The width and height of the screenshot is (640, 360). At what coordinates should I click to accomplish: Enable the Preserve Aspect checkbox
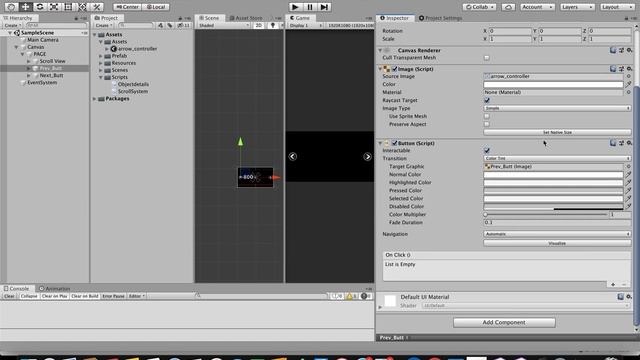(487, 124)
